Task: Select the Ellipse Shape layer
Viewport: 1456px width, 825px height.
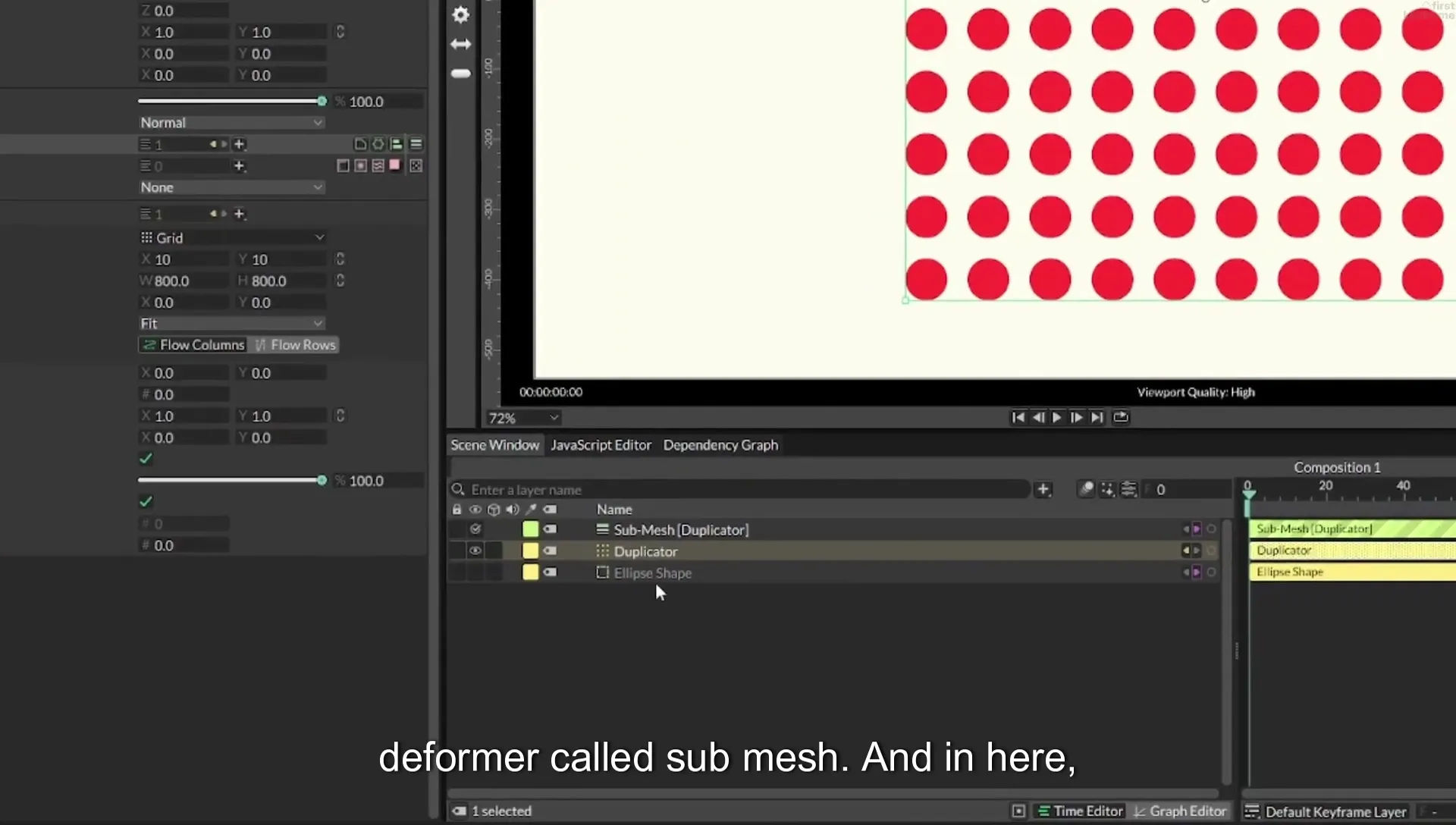Action: coord(652,573)
